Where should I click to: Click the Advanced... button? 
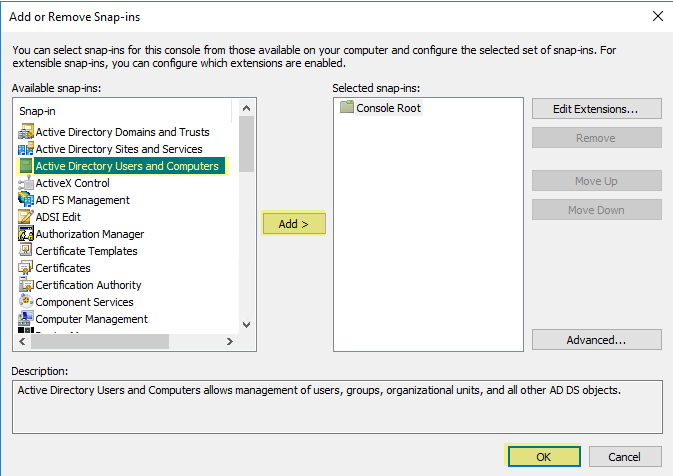[x=596, y=340]
